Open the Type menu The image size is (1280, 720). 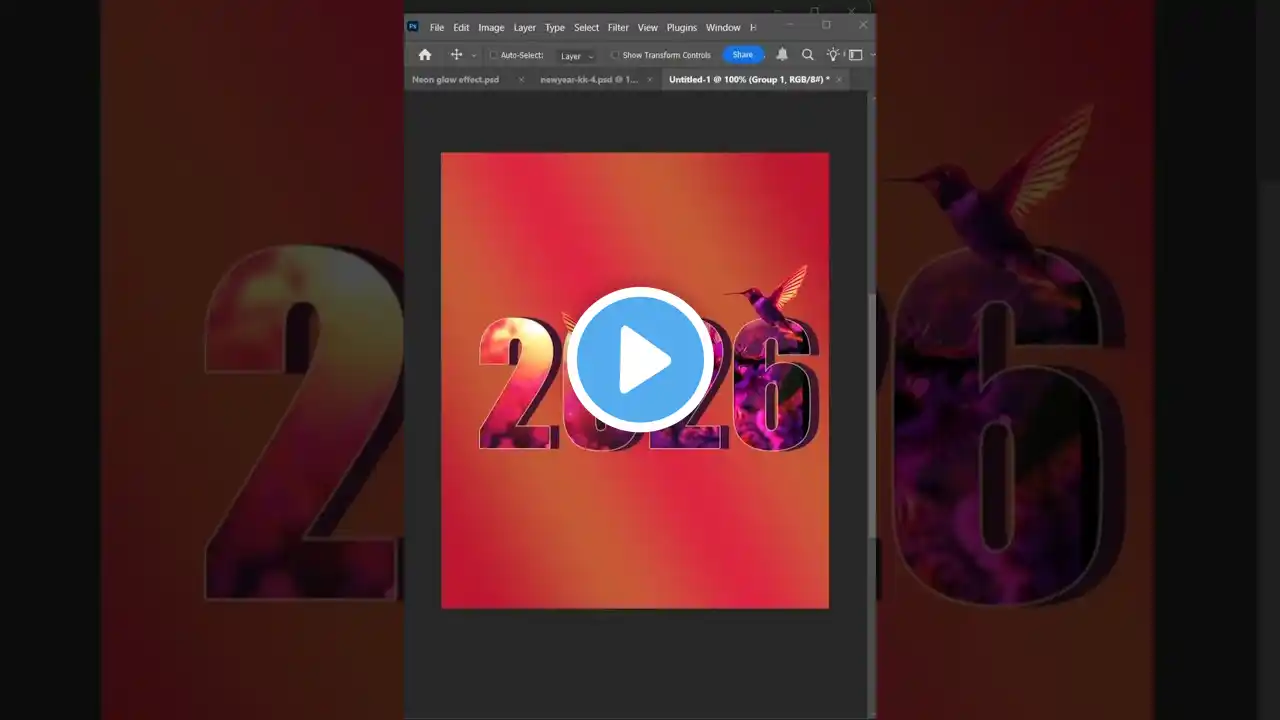coord(555,28)
